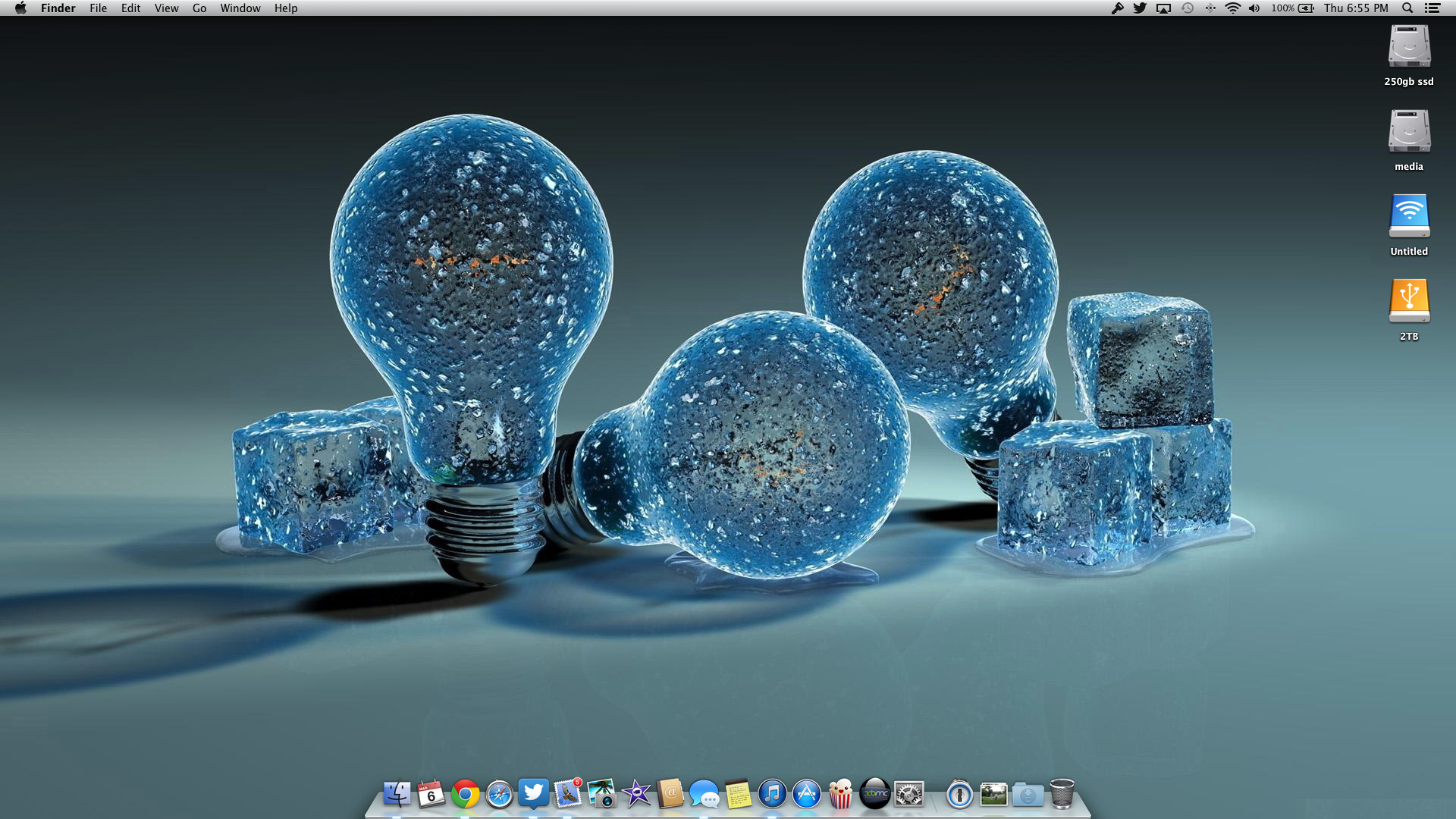Select the Untitled network drive icon
The height and width of the screenshot is (819, 1456).
(x=1409, y=216)
